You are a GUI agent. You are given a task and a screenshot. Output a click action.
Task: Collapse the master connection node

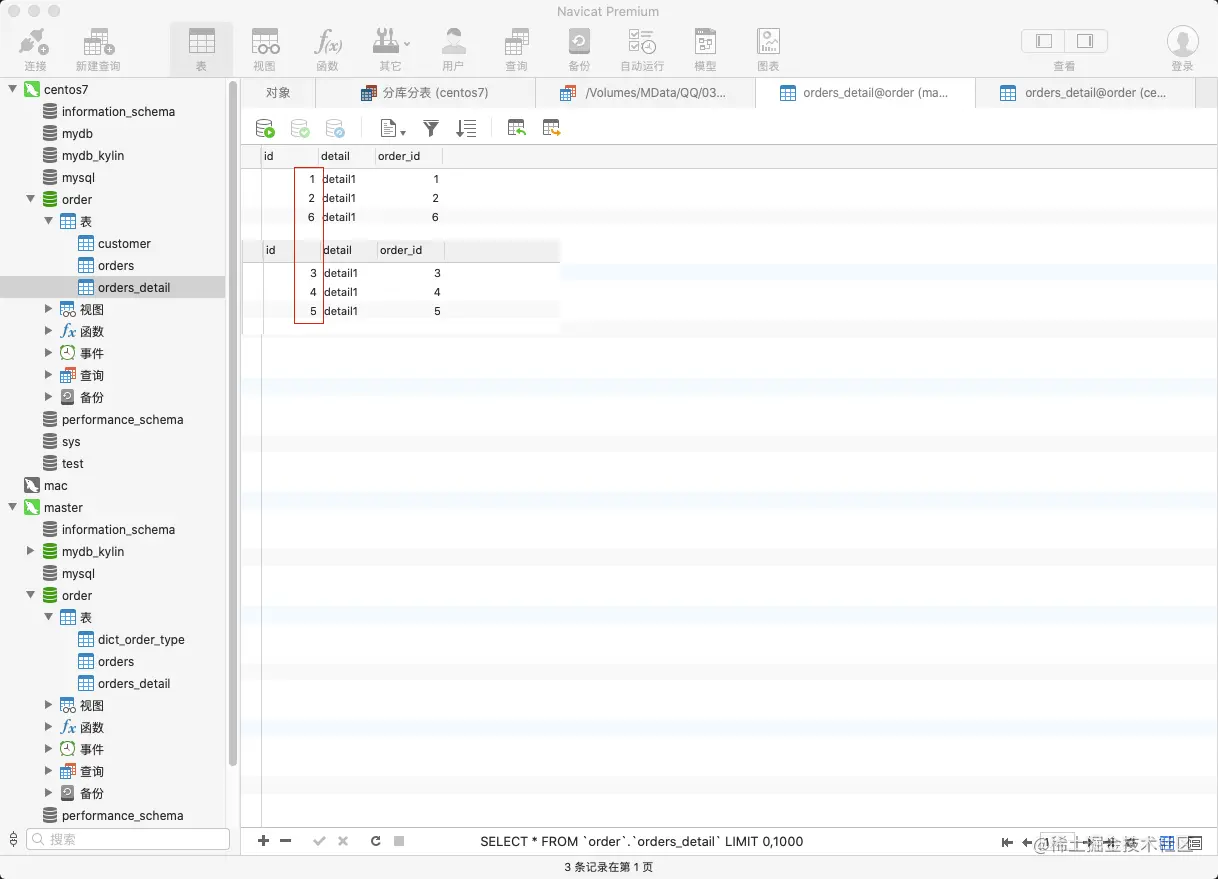tap(13, 507)
